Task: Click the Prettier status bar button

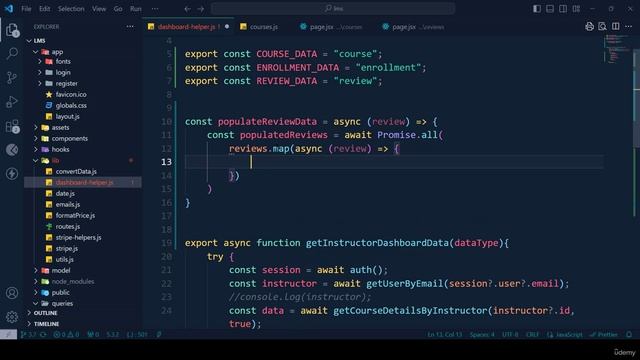Action: pos(604,334)
